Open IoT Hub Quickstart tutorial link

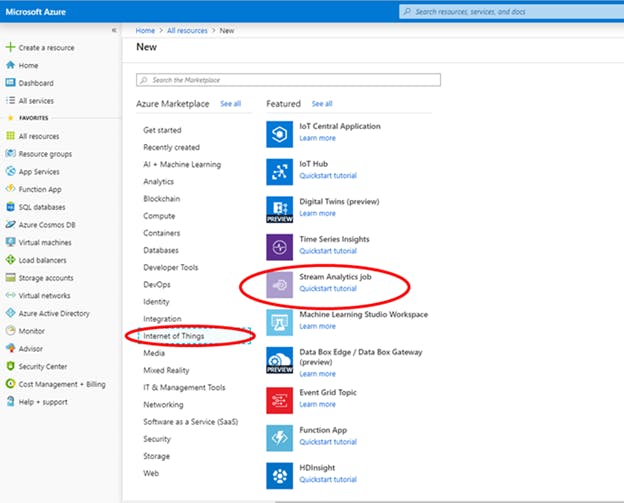click(x=328, y=175)
